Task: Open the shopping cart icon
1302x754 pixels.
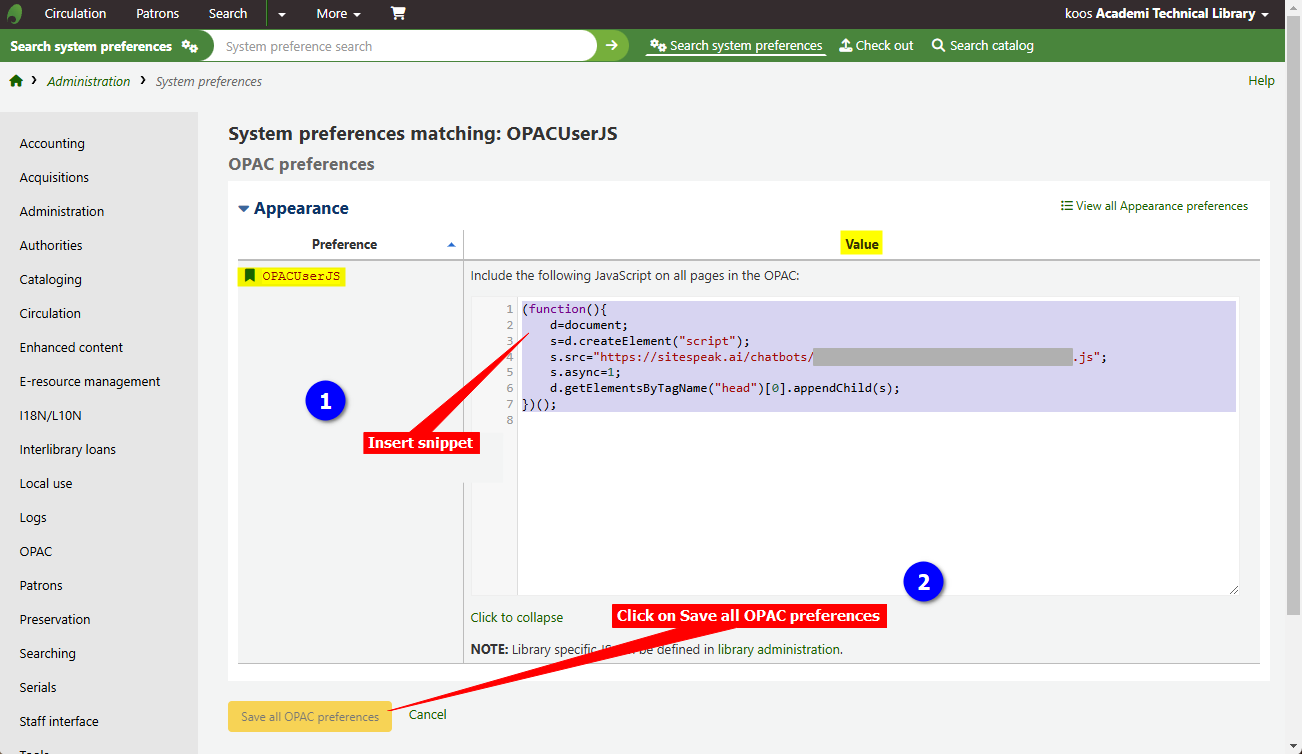Action: pyautogui.click(x=398, y=14)
